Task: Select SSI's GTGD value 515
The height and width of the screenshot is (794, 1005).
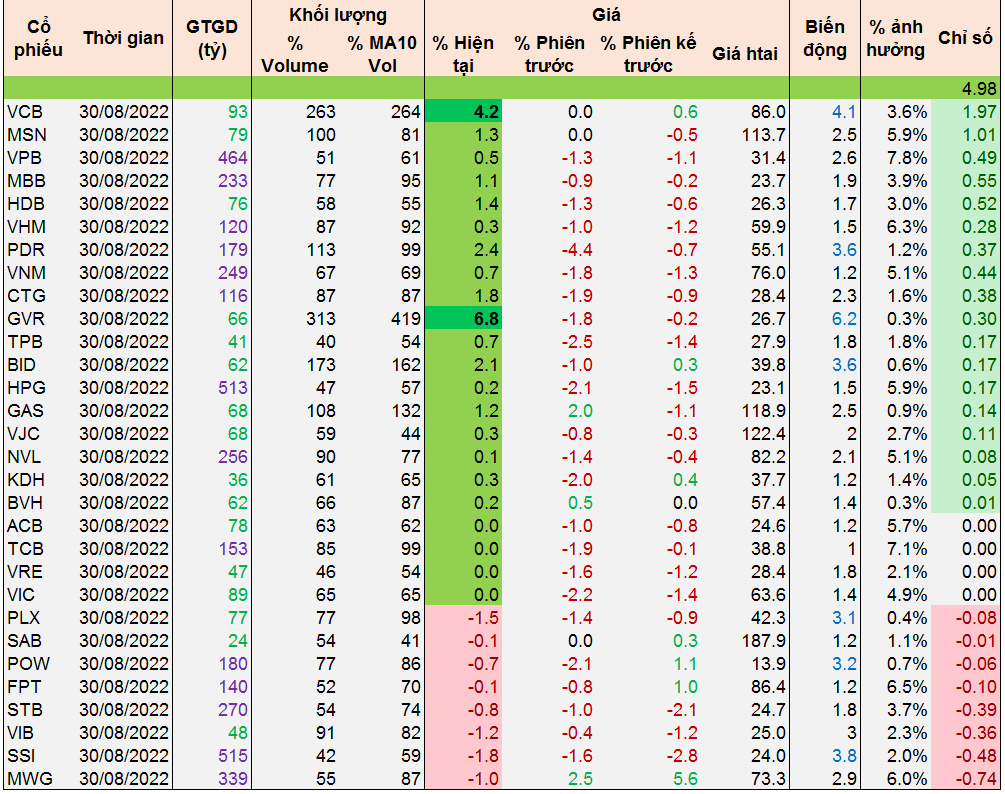Action: (x=233, y=756)
